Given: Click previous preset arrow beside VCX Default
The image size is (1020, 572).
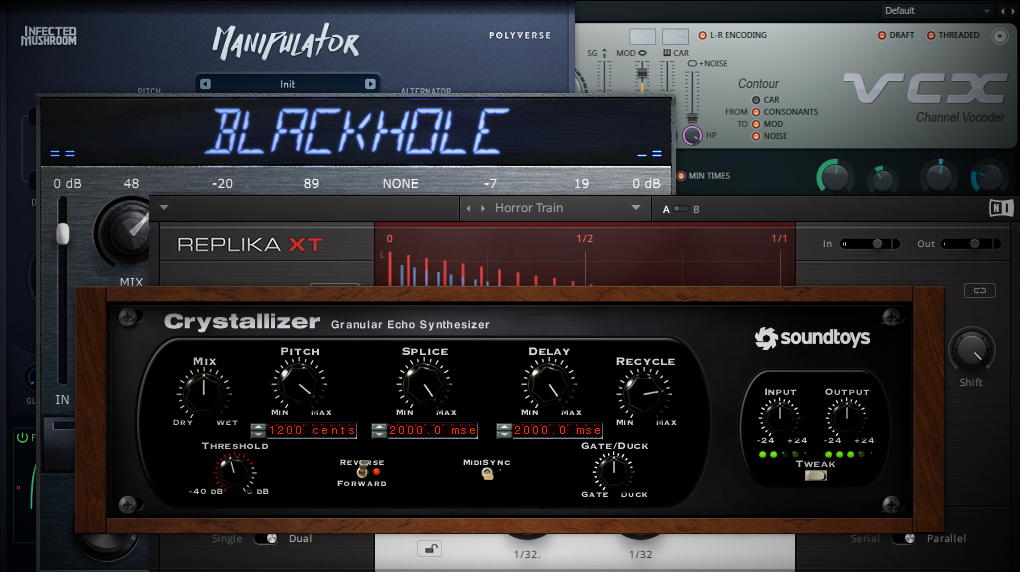Looking at the screenshot, I should 1002,11.
